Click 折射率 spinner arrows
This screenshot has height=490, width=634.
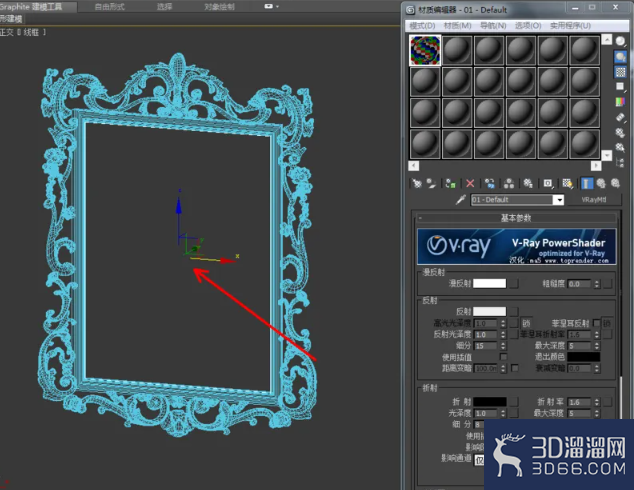click(597, 402)
